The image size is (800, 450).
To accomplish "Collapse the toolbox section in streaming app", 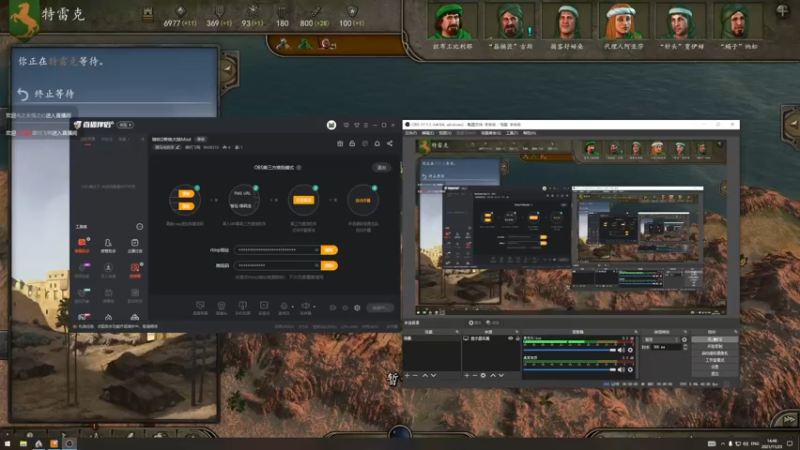I will tap(139, 227).
